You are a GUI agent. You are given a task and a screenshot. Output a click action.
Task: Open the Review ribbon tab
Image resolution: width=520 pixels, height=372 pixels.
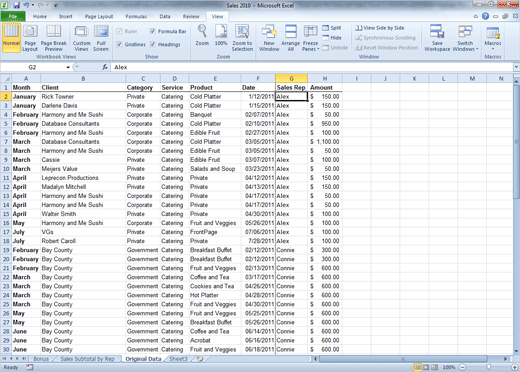tap(191, 16)
